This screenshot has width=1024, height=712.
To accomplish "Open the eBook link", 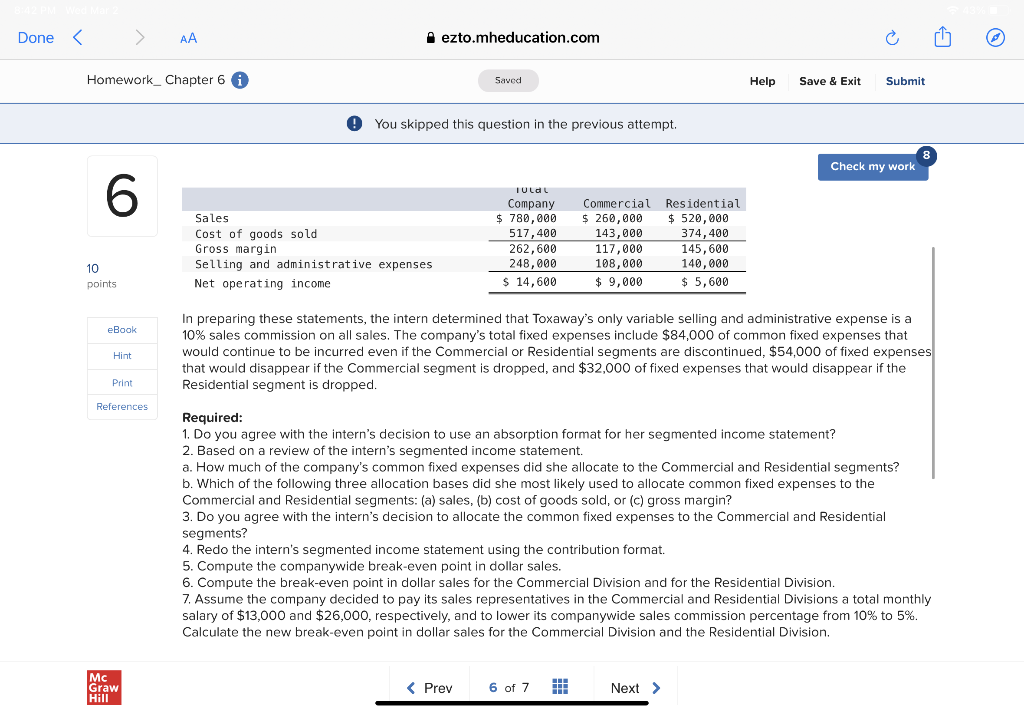I will click(x=121, y=329).
